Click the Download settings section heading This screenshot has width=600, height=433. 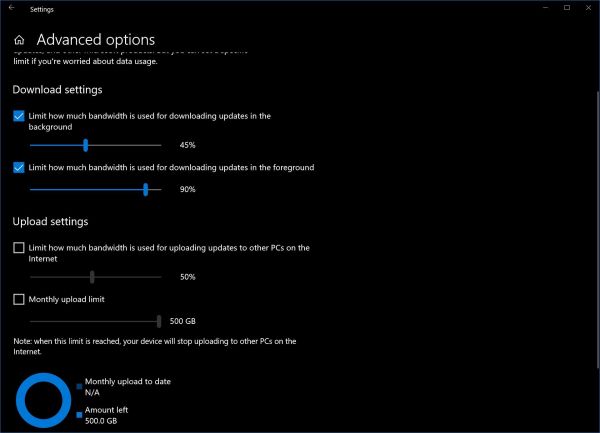pos(57,90)
